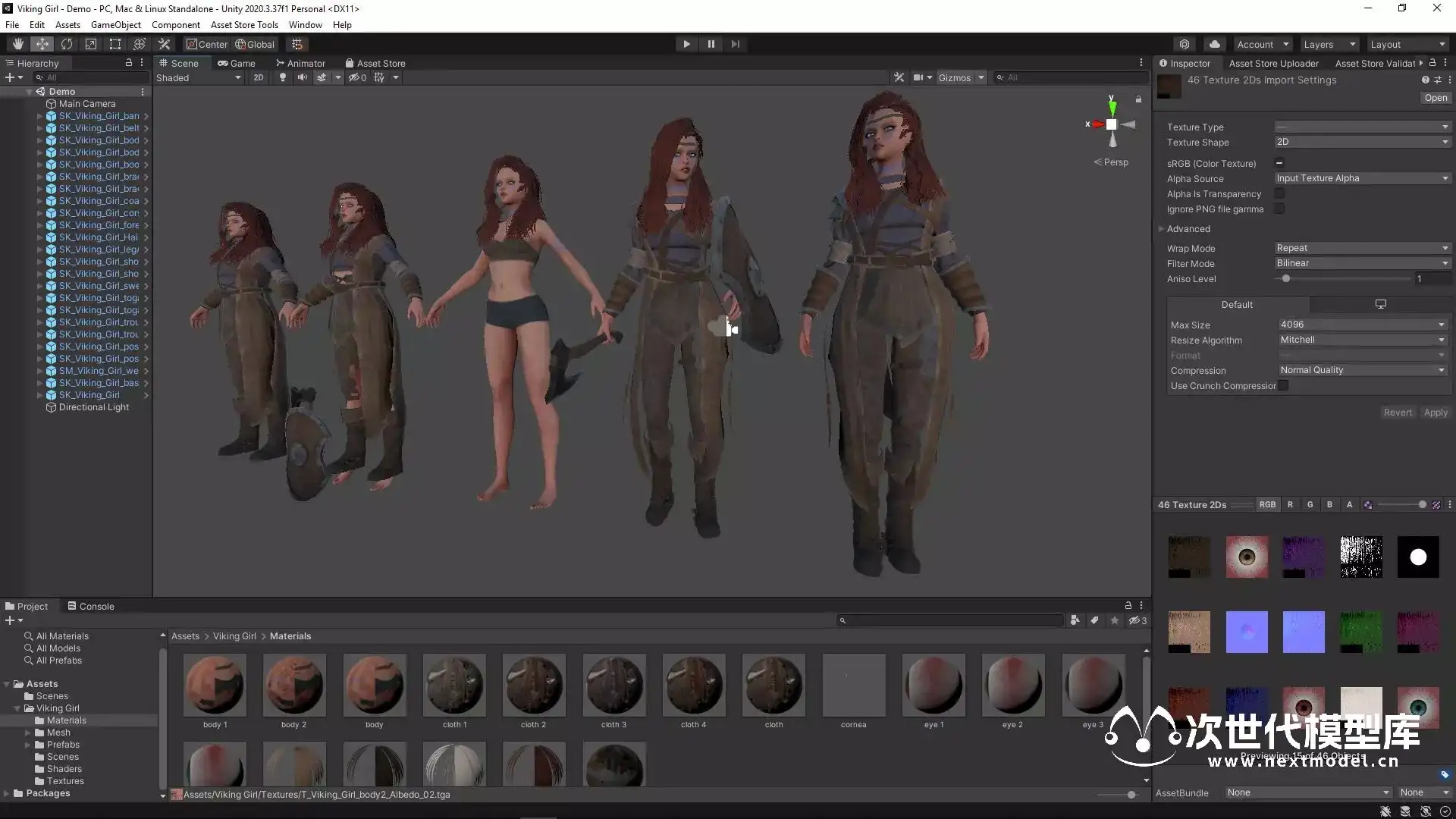Select the Hand tool in toolbar

pyautogui.click(x=18, y=44)
